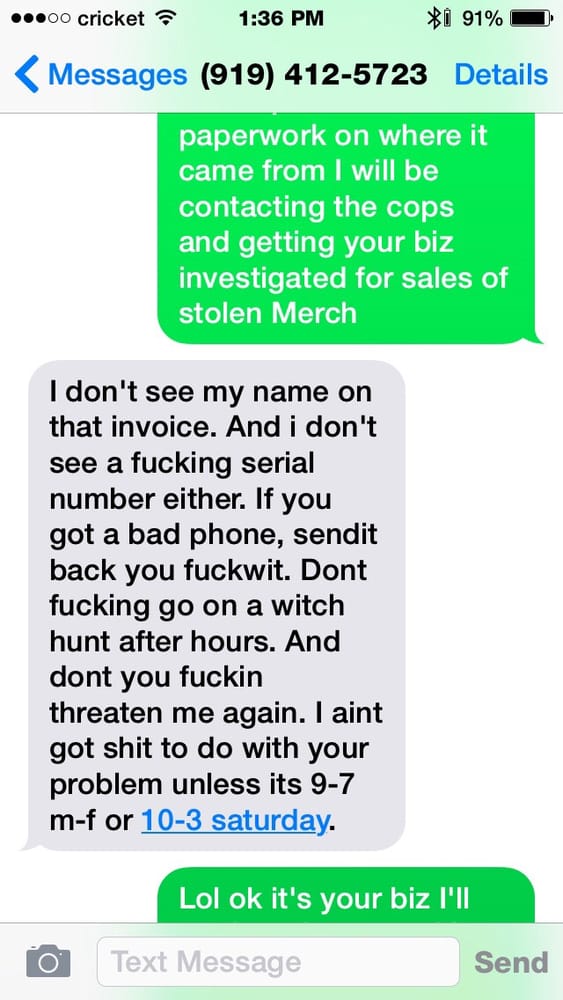Tap the 1:36 PM clock in status bar
563x1000 pixels.
coord(281,19)
